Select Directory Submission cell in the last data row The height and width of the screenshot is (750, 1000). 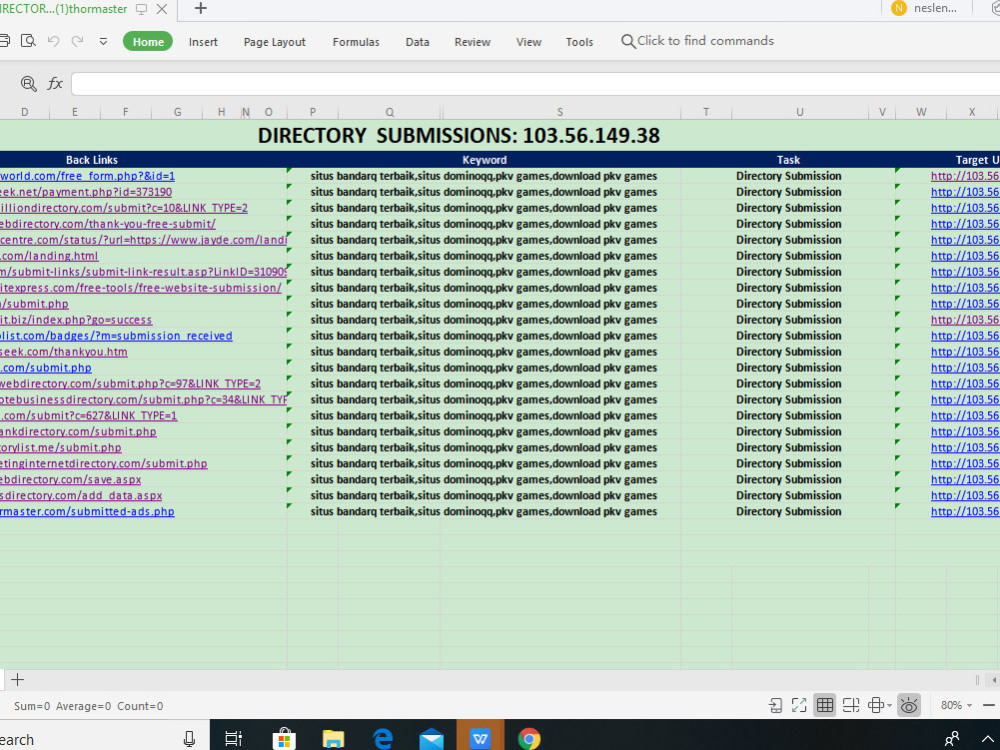click(788, 511)
